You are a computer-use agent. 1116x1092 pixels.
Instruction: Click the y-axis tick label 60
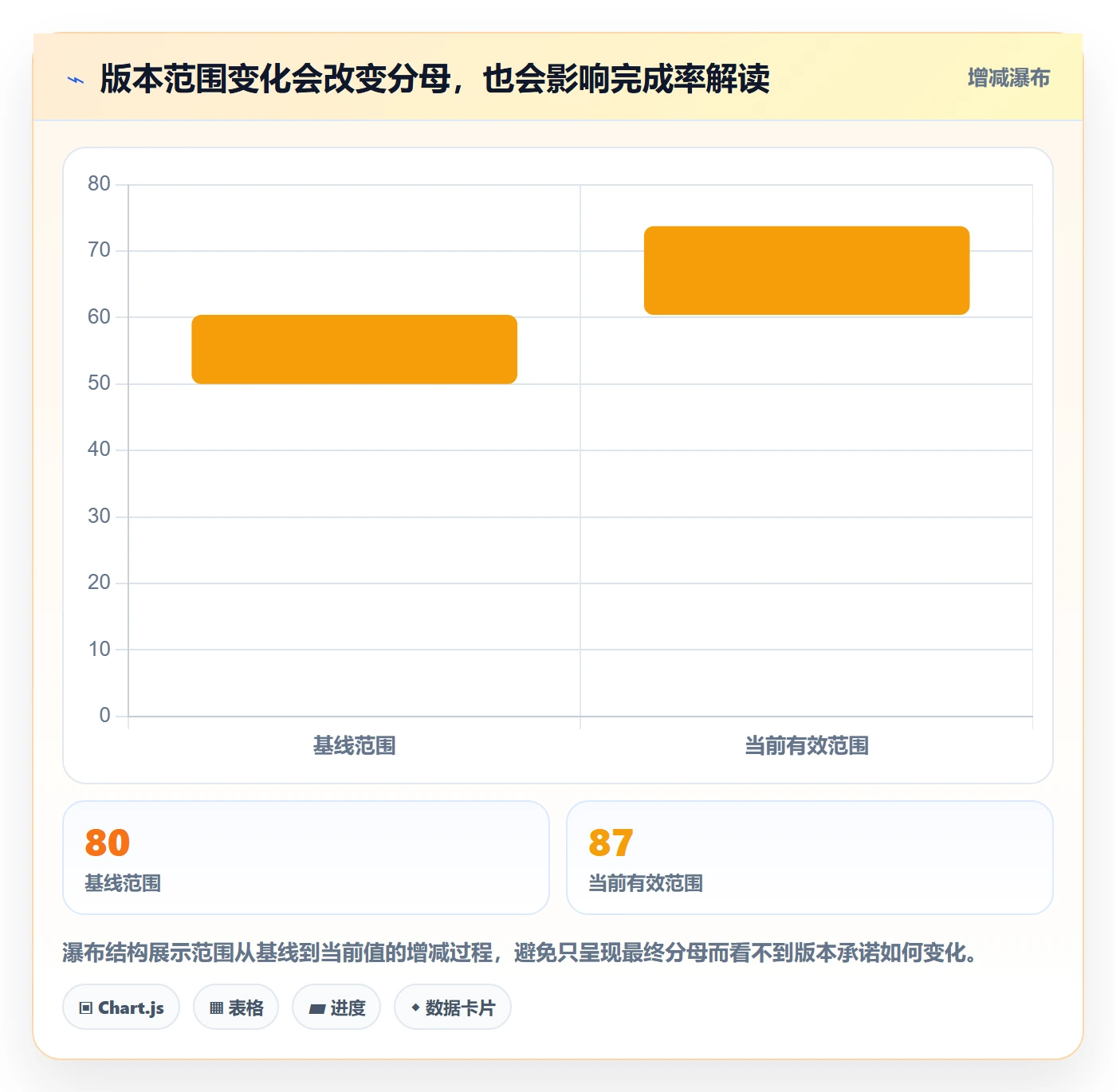tap(99, 317)
